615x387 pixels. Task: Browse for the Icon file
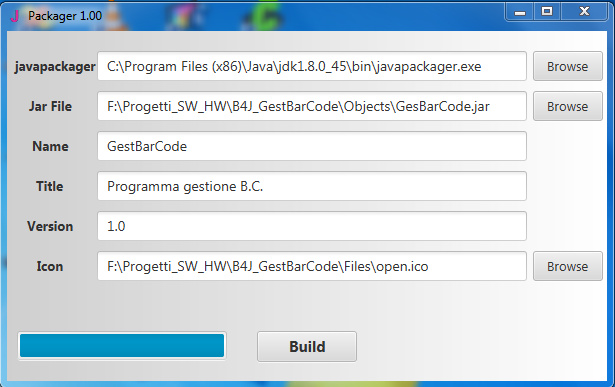pyautogui.click(x=568, y=266)
